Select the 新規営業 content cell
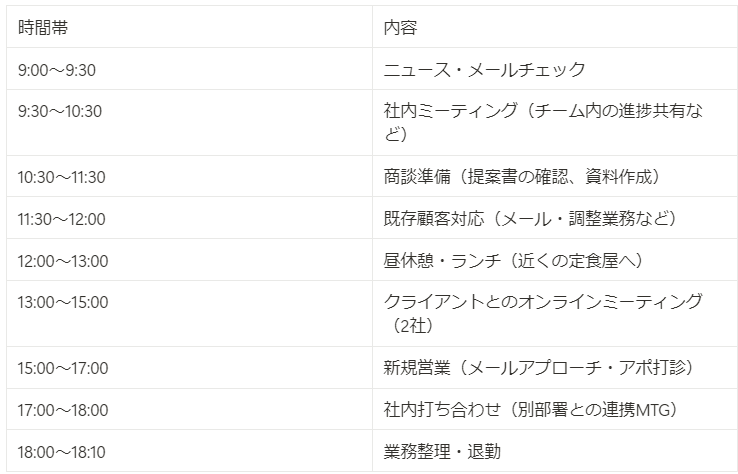The image size is (738, 474). [555, 368]
